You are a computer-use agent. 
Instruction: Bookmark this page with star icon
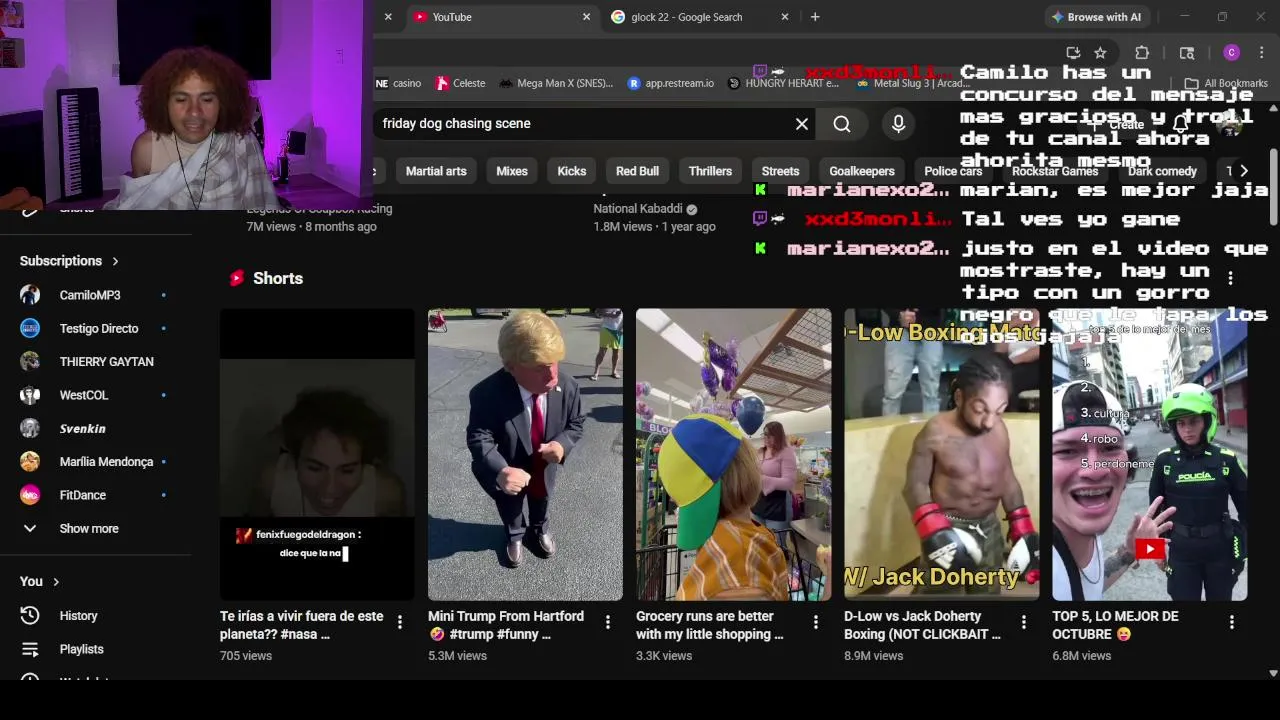1100,53
